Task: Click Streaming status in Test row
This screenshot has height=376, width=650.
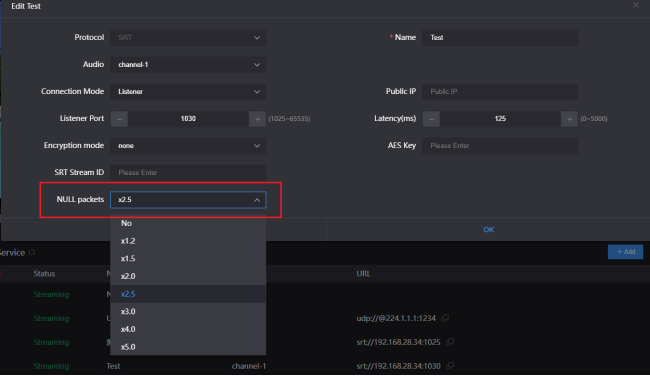Action: [51, 366]
